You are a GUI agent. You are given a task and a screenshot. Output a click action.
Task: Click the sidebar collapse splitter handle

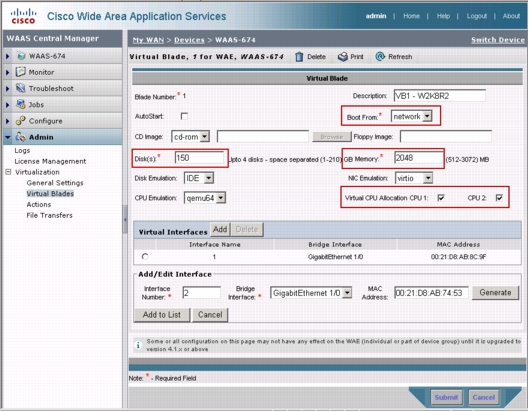coord(125,219)
